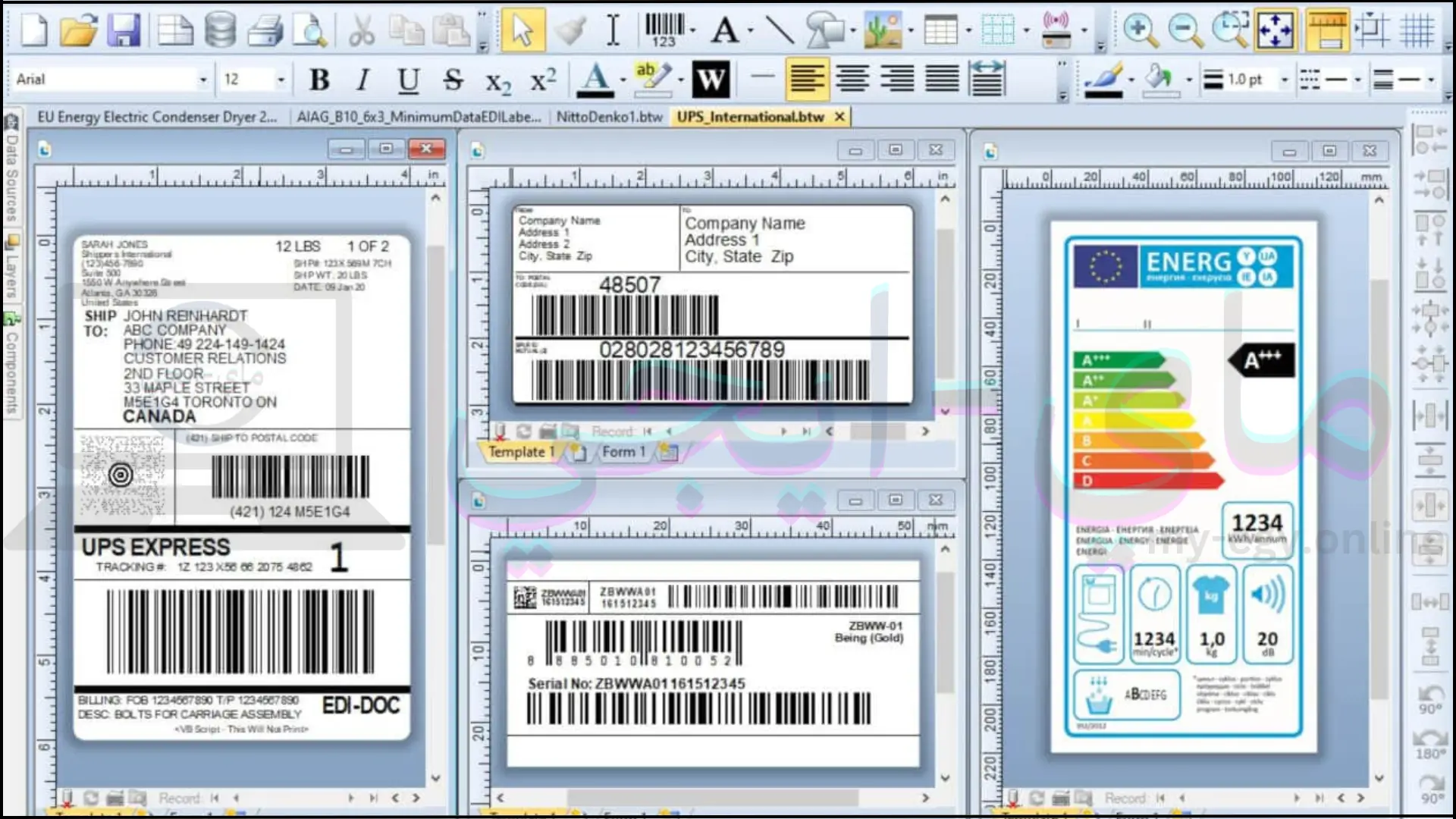
Task: Click the highlight color swatch
Action: tap(654, 79)
